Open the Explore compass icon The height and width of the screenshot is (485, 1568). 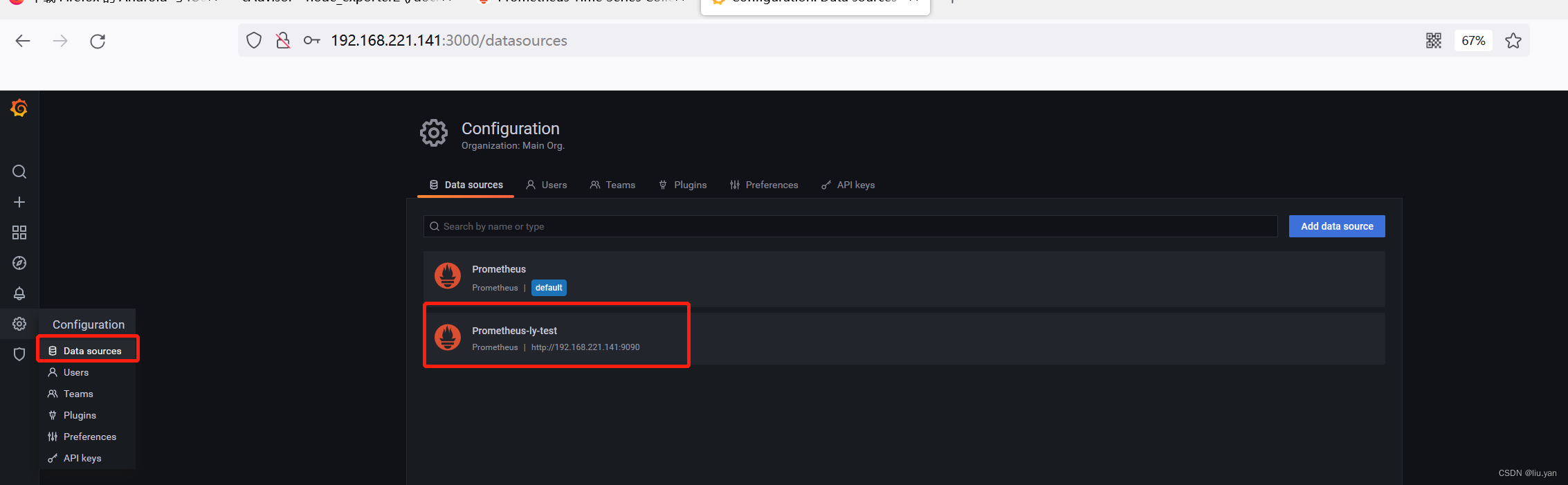[19, 263]
